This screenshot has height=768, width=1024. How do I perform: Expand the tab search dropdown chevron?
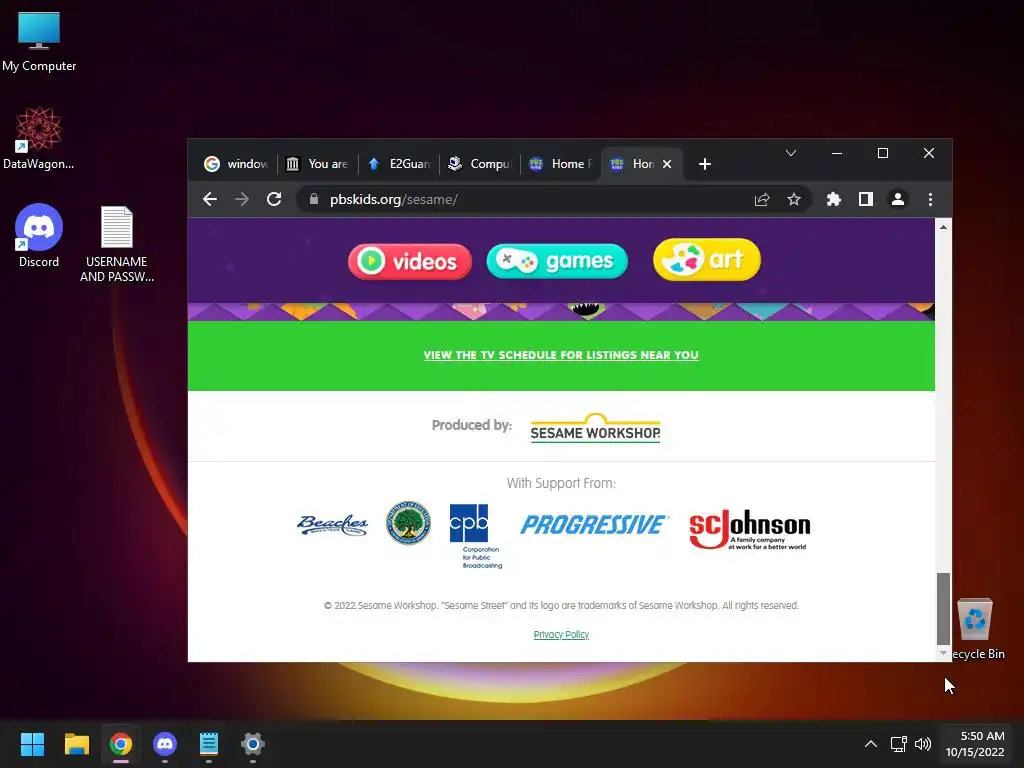click(791, 153)
